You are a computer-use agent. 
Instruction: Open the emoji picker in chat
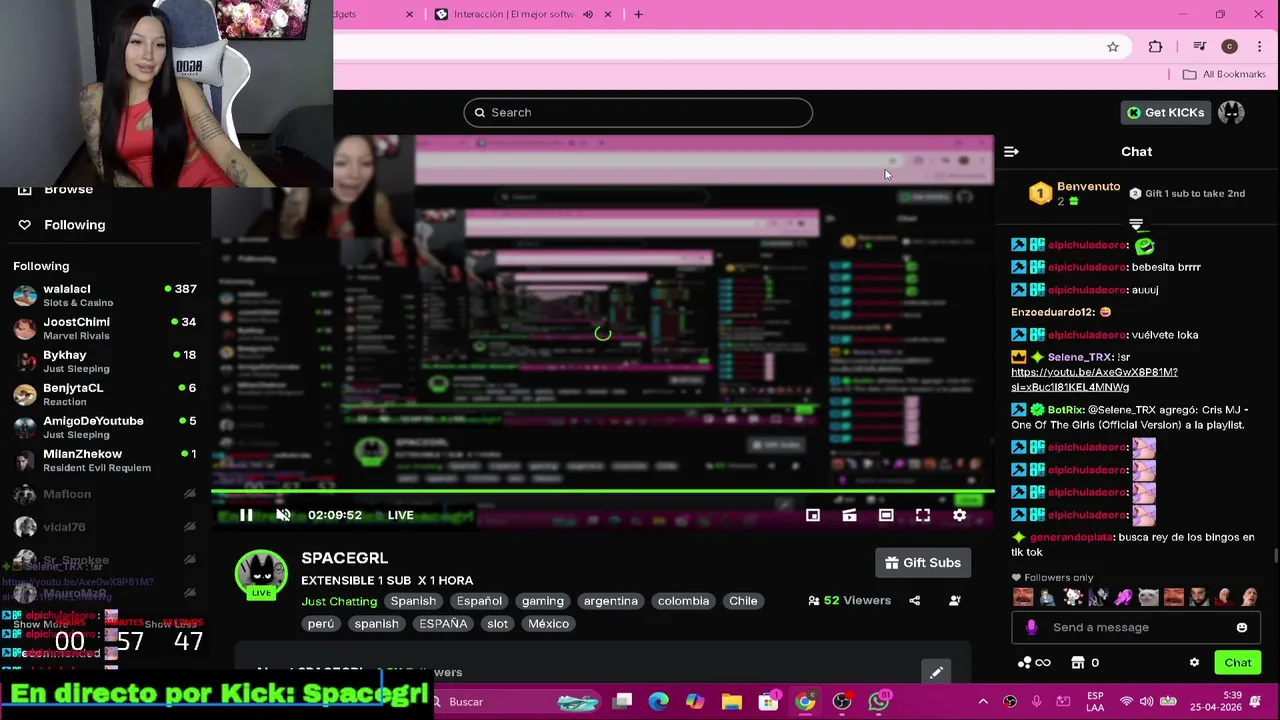click(x=1242, y=628)
